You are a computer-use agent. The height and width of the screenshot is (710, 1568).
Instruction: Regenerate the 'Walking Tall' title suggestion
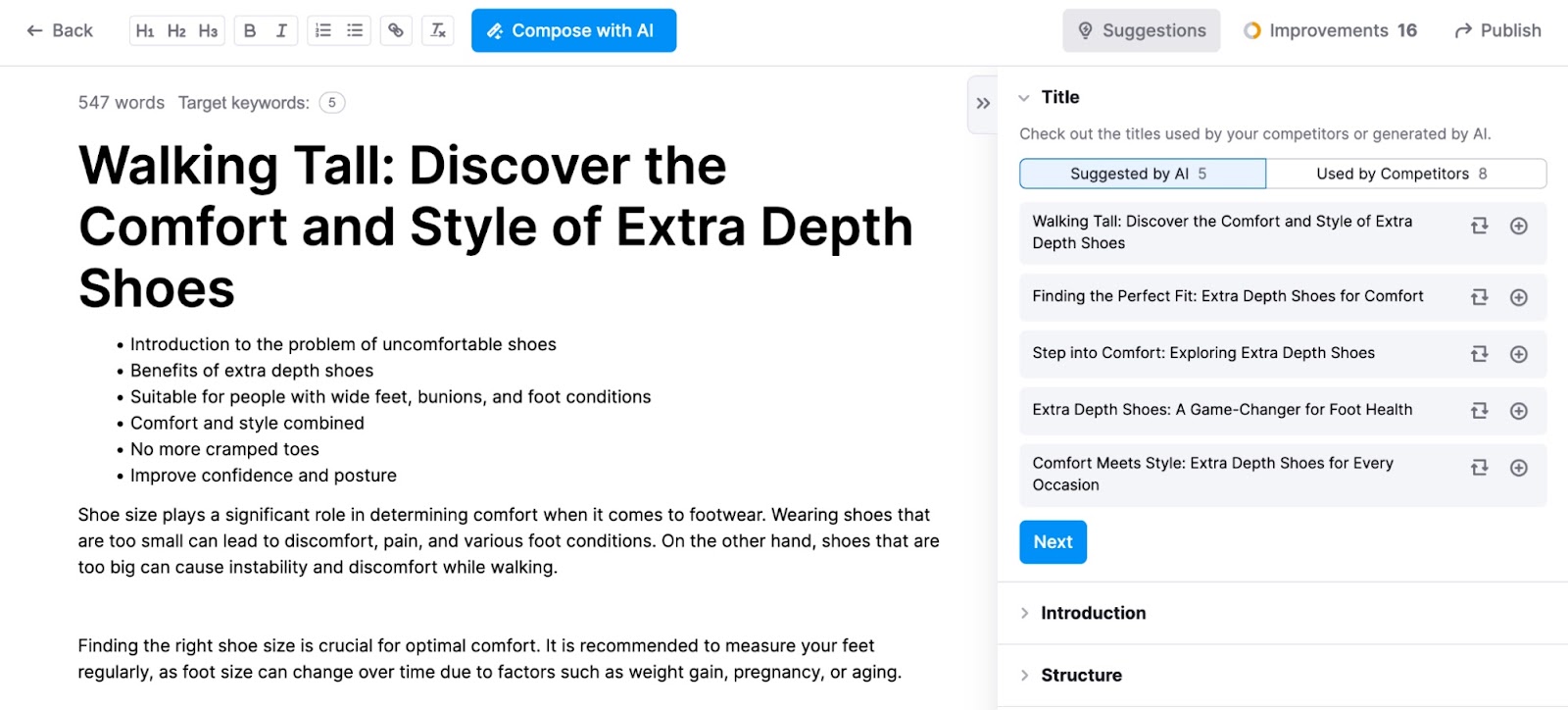coord(1478,226)
